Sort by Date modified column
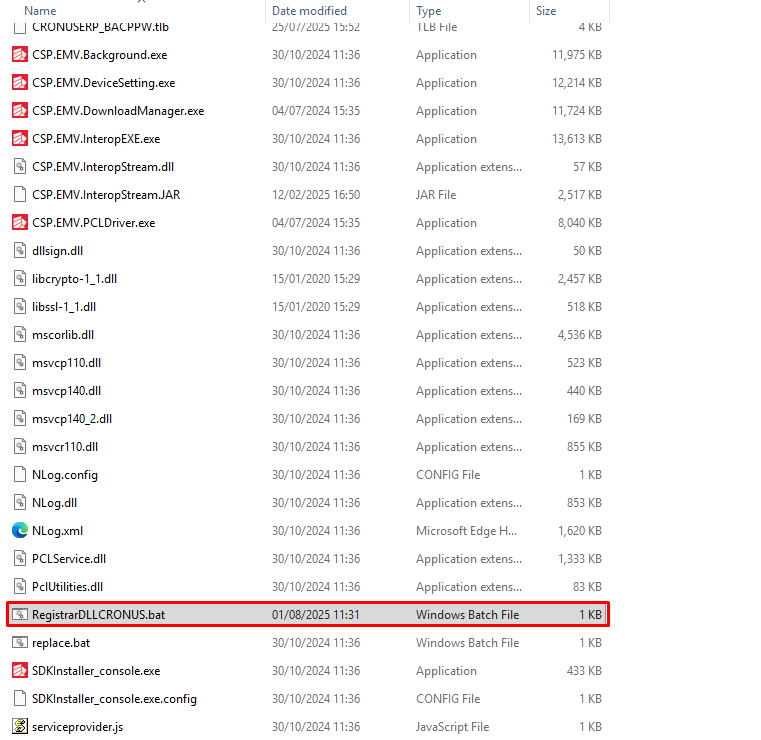 [x=309, y=11]
